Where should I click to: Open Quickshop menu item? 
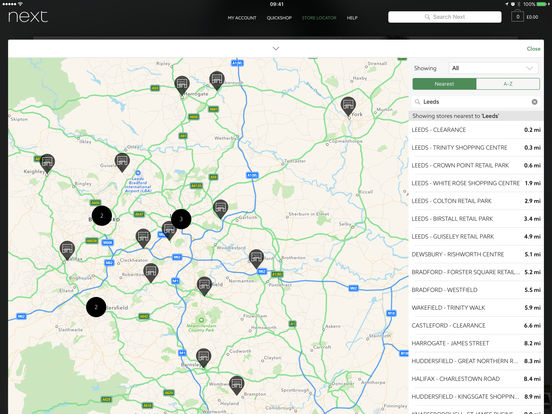(x=279, y=18)
